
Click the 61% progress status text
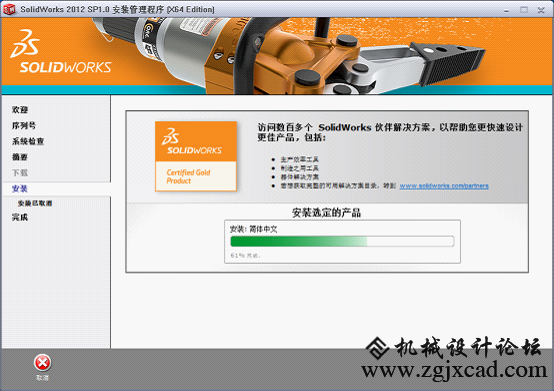click(x=245, y=255)
